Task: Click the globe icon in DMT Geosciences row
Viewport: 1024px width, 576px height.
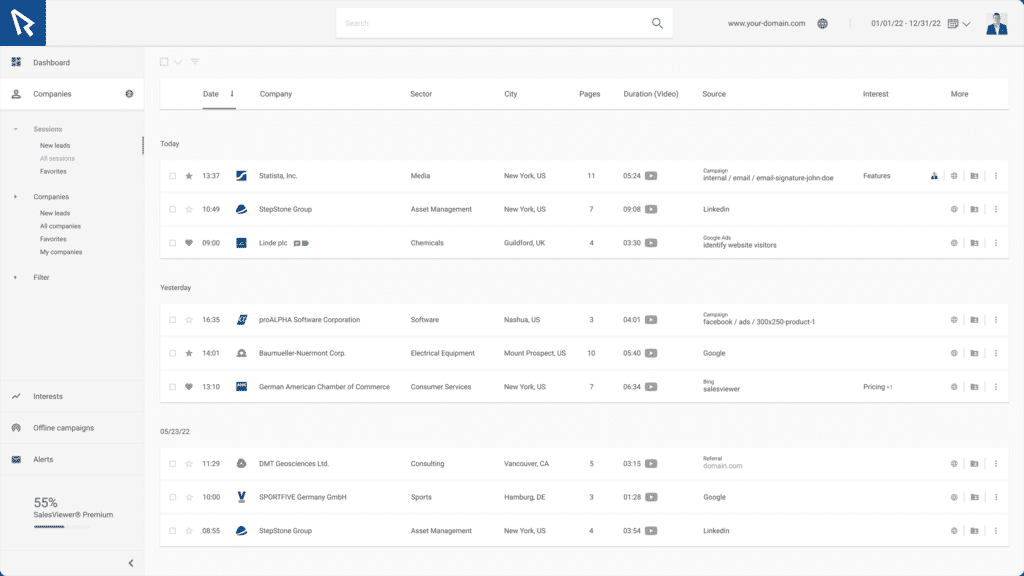Action: point(954,464)
